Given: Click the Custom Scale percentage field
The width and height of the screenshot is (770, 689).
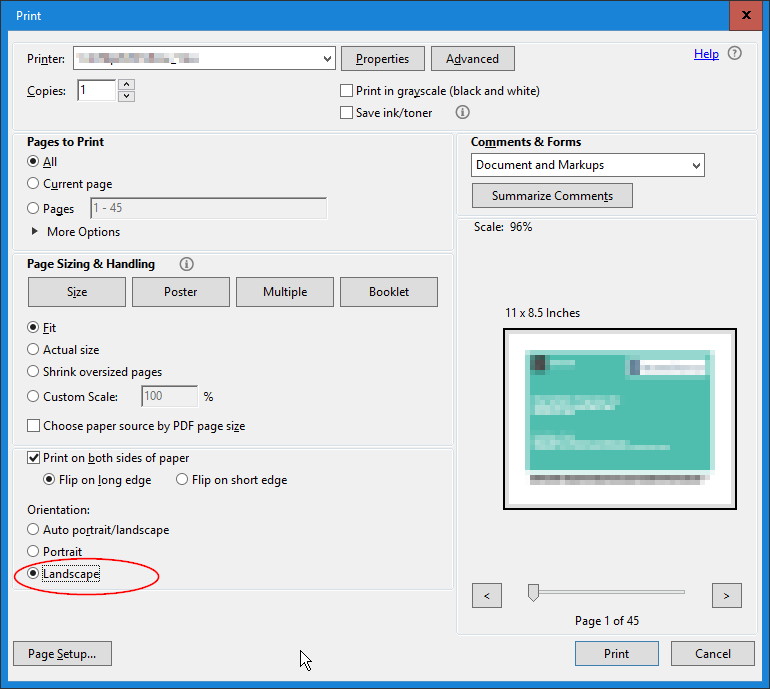Looking at the screenshot, I should (170, 396).
